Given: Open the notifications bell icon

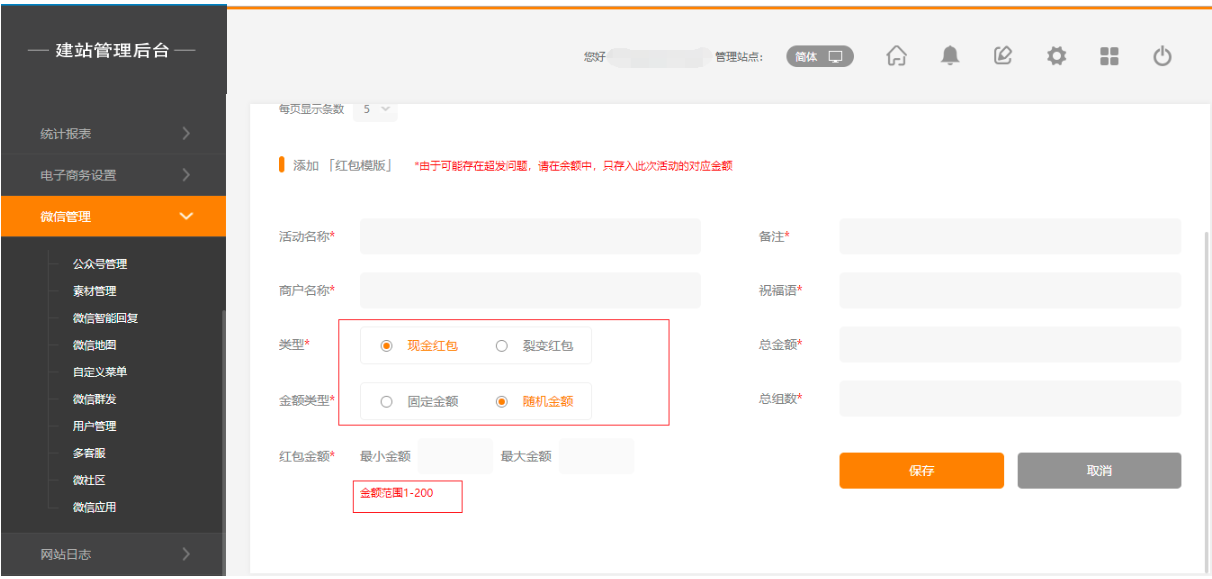Looking at the screenshot, I should pos(950,57).
